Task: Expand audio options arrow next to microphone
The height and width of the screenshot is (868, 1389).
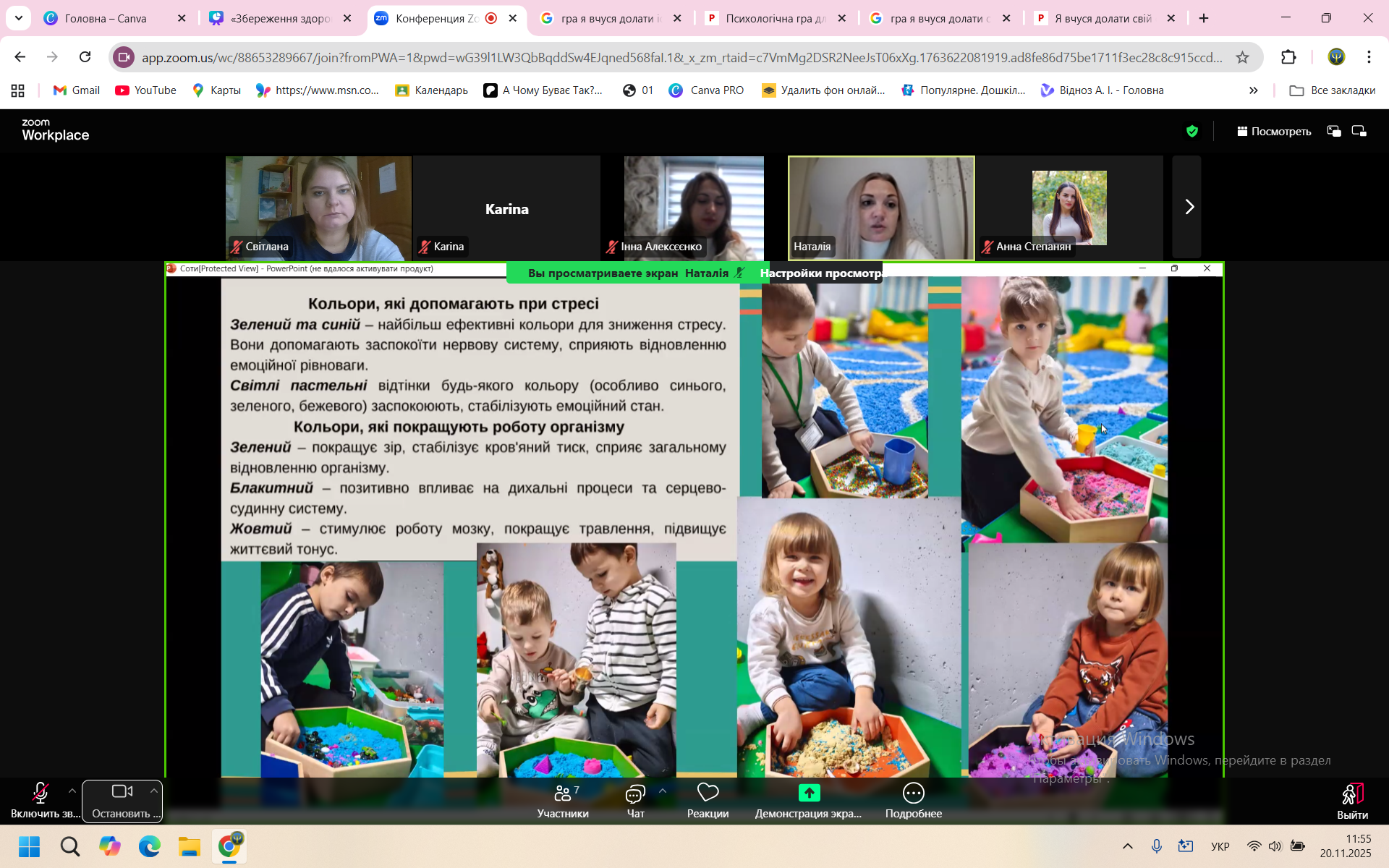Action: tap(72, 791)
